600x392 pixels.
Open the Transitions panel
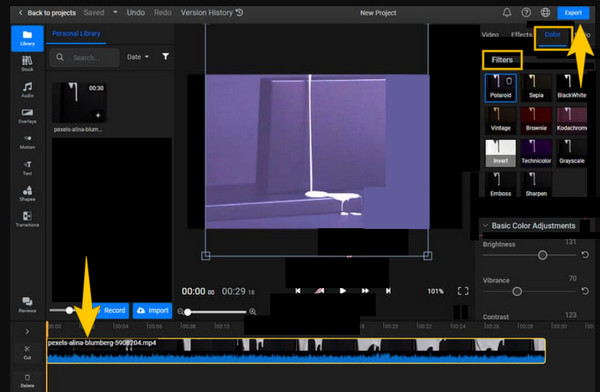coord(27,219)
